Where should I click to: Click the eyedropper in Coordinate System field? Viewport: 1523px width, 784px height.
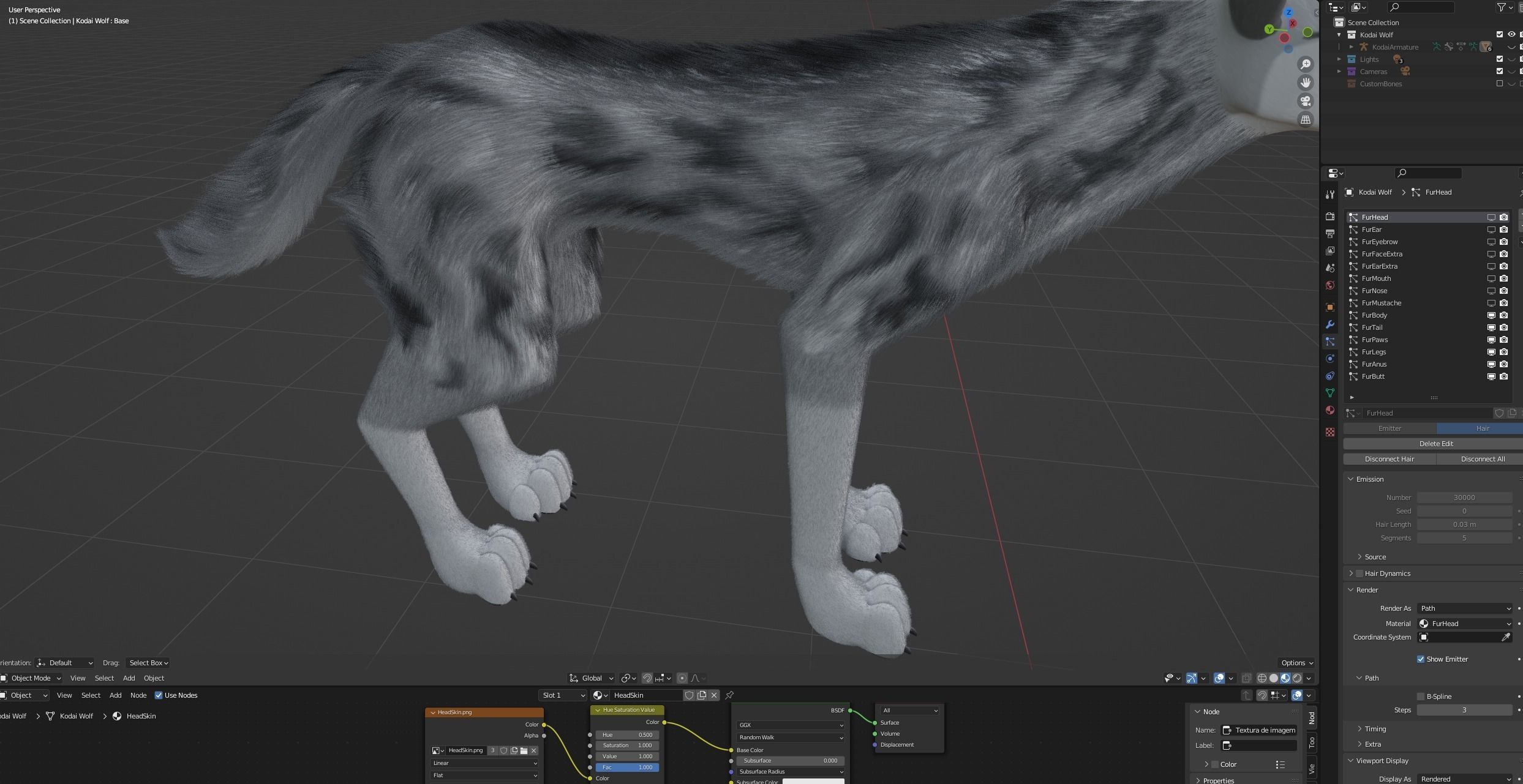point(1506,637)
